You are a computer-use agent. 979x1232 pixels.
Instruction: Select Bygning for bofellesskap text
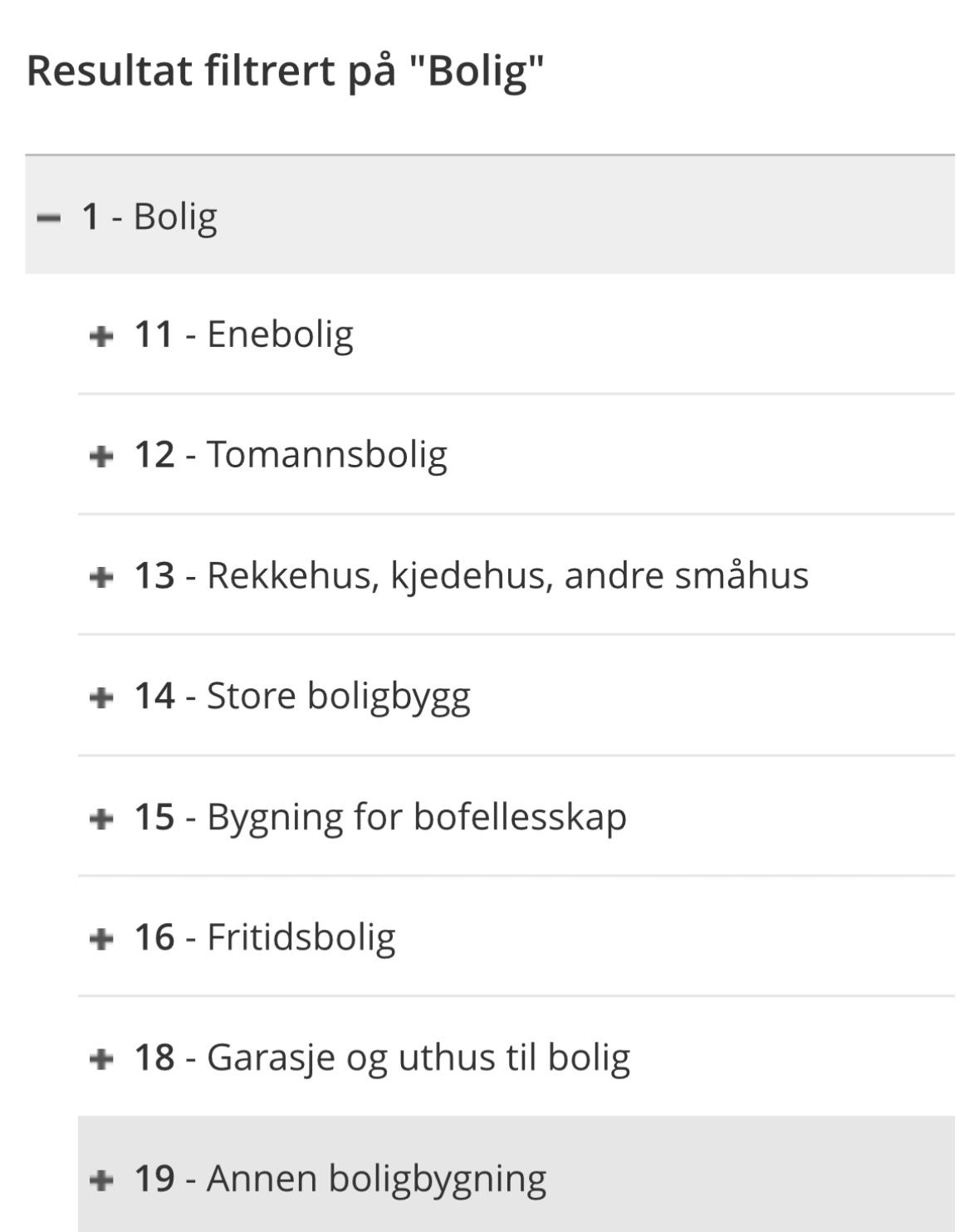click(x=416, y=817)
